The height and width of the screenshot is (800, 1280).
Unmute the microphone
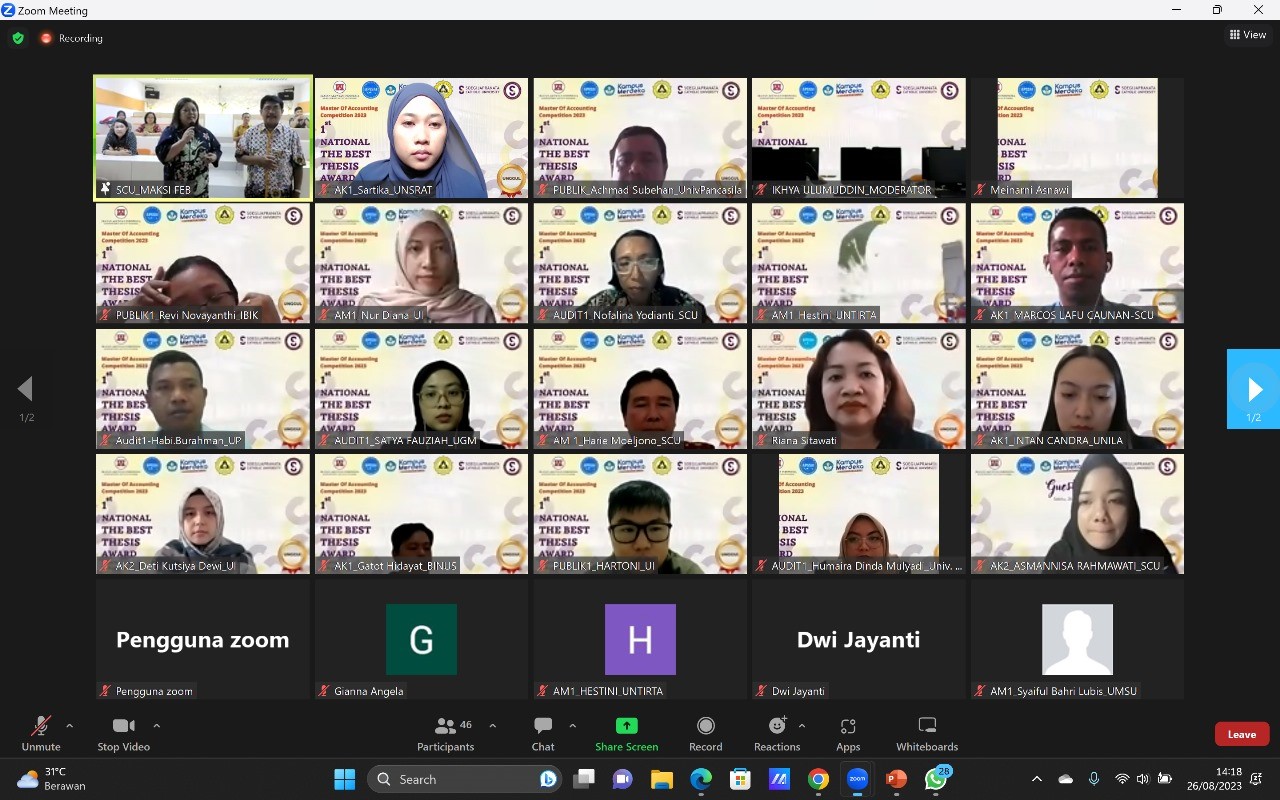(x=41, y=727)
